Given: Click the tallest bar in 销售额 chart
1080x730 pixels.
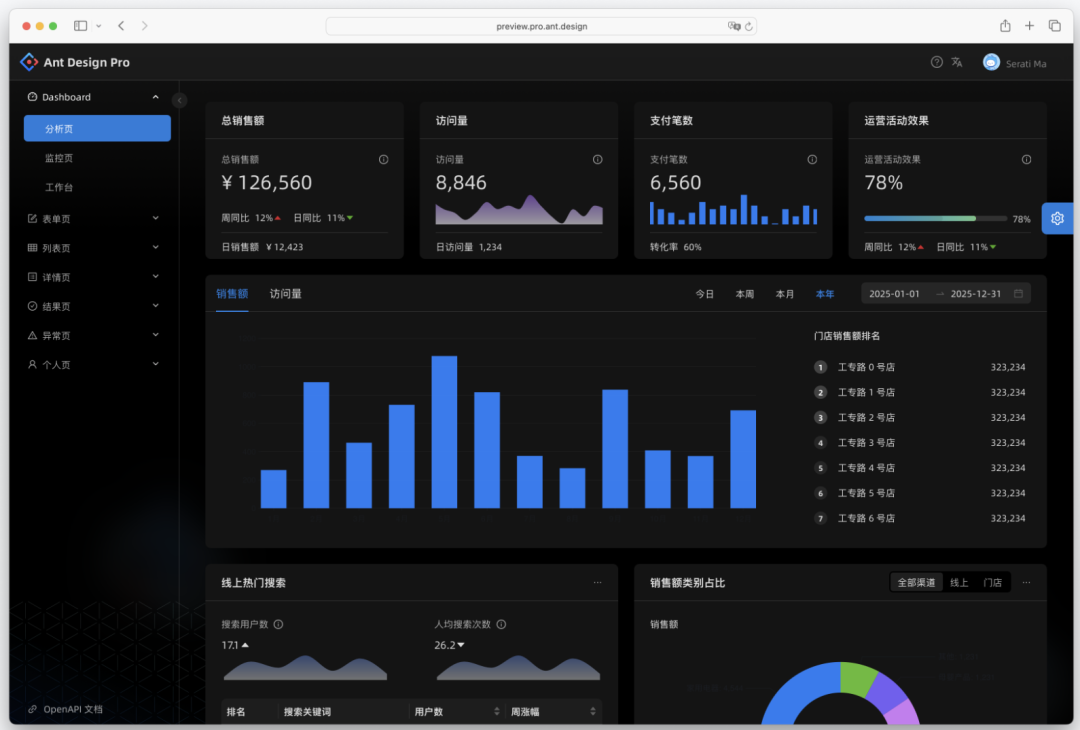Looking at the screenshot, I should (x=444, y=432).
